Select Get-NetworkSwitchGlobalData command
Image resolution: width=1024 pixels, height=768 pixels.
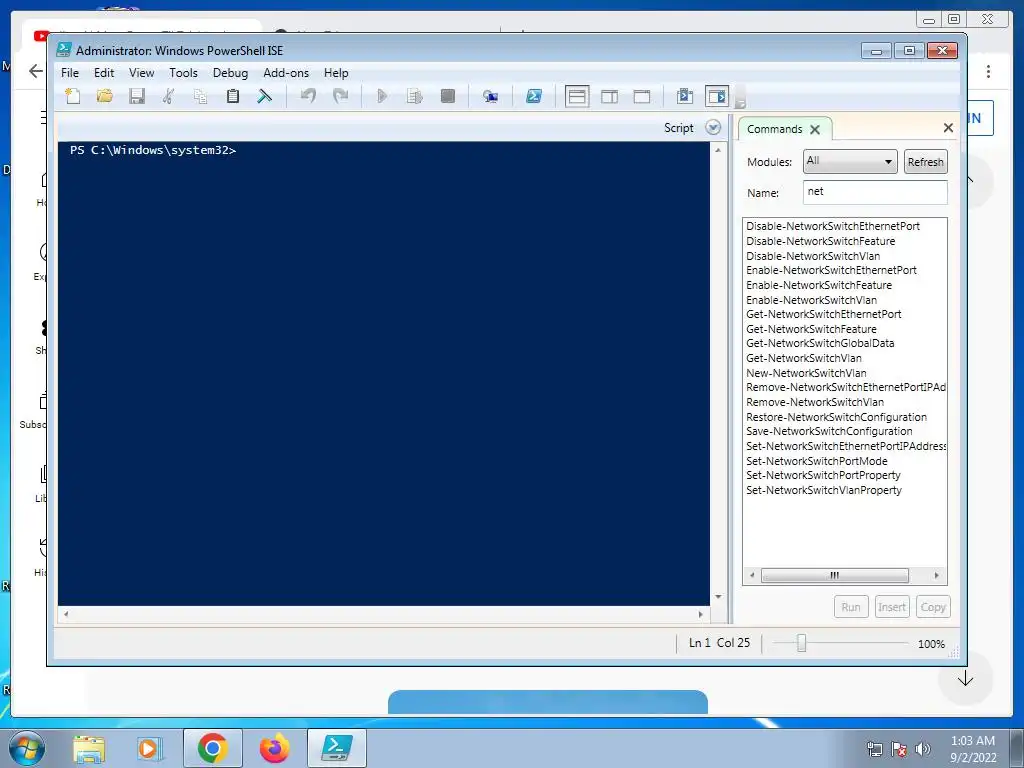[820, 343]
